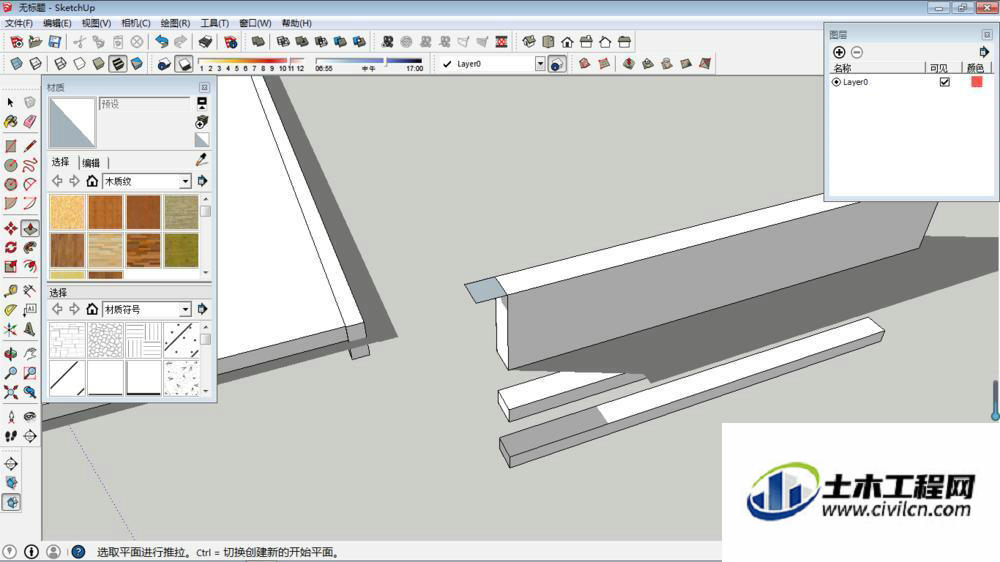
Task: Enable Monochrome face style
Action: tap(137, 64)
